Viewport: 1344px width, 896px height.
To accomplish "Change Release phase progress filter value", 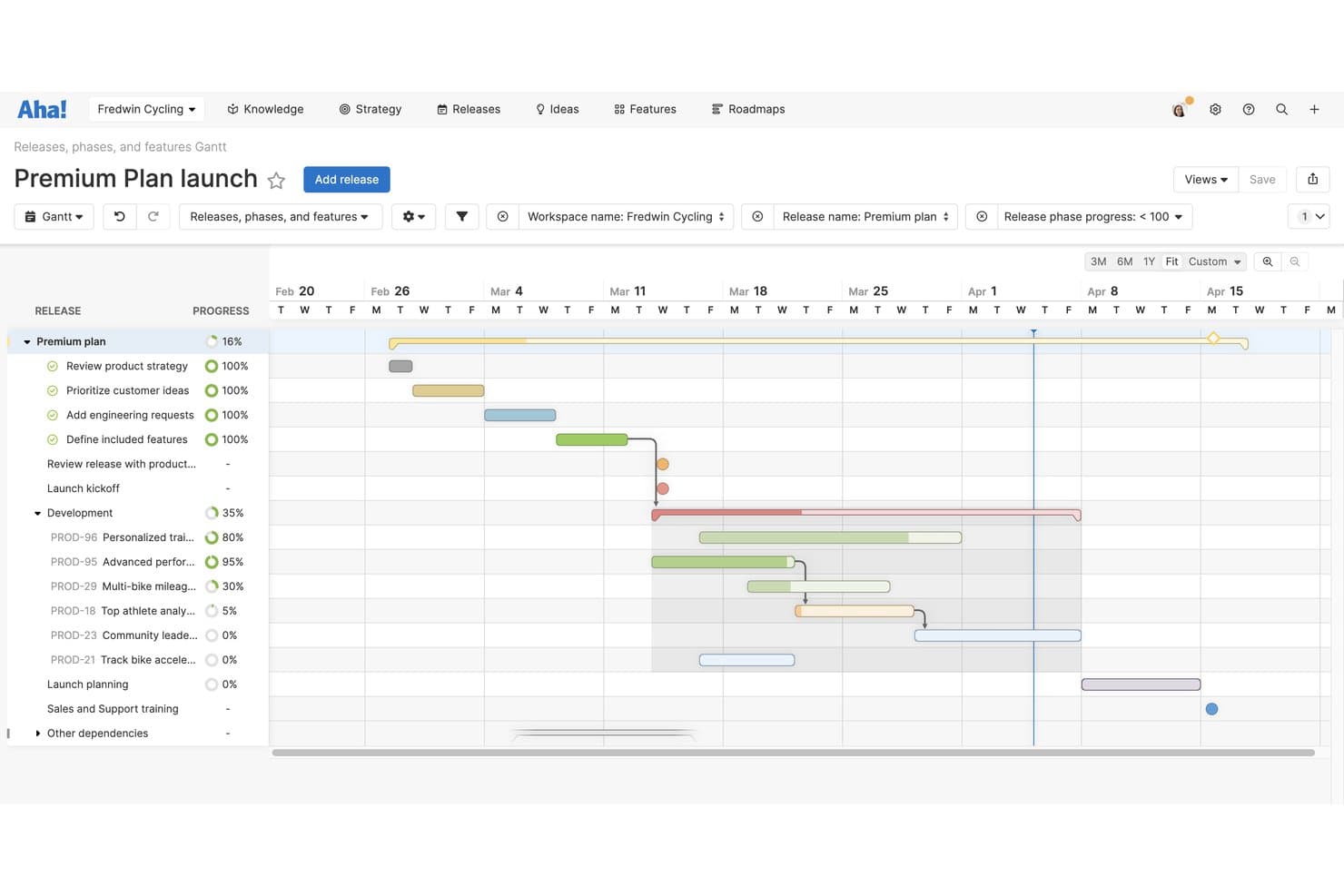I will (x=1093, y=216).
